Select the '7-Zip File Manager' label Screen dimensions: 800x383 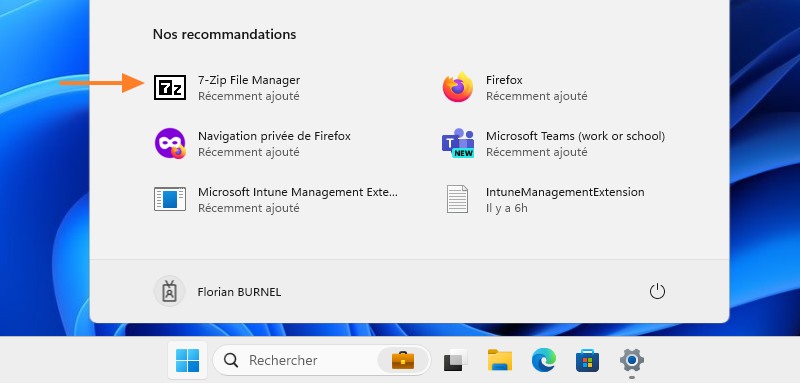[x=249, y=80]
